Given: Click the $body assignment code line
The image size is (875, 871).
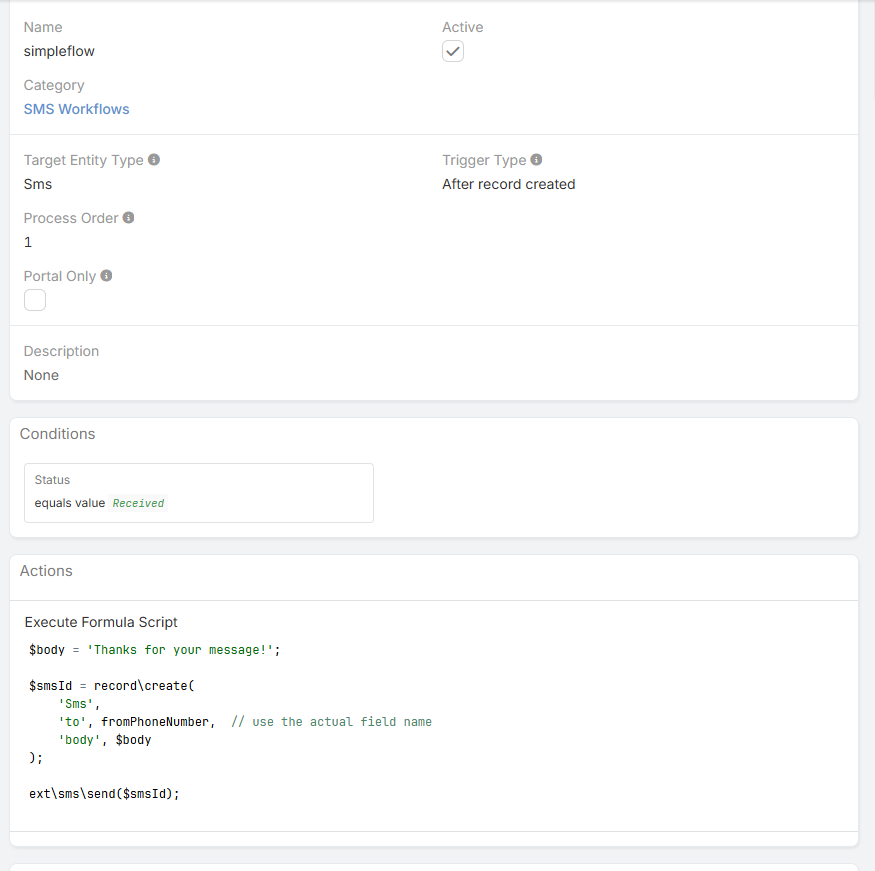Looking at the screenshot, I should click(154, 650).
